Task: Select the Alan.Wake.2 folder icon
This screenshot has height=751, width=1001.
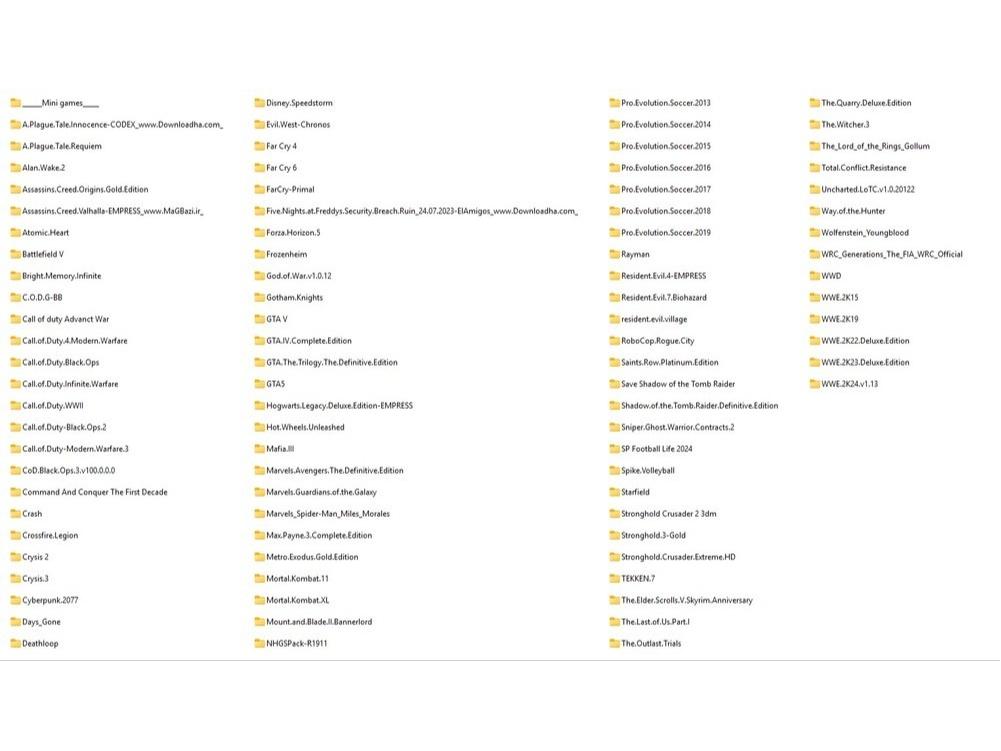Action: click(16, 168)
